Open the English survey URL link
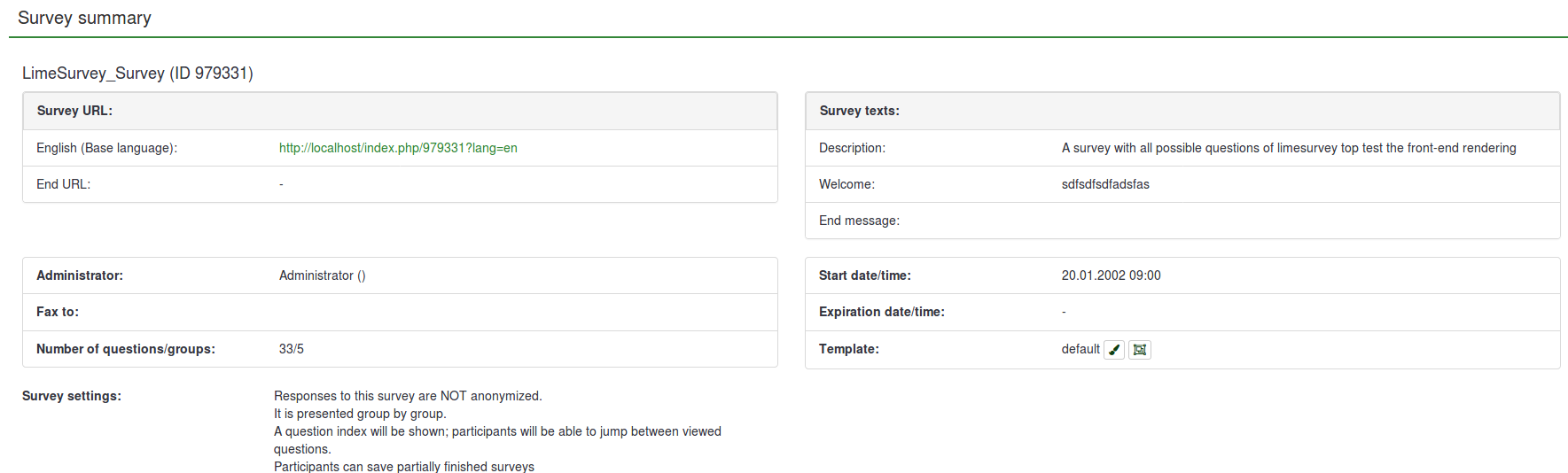Image resolution: width=1568 pixels, height=473 pixels. click(x=398, y=148)
